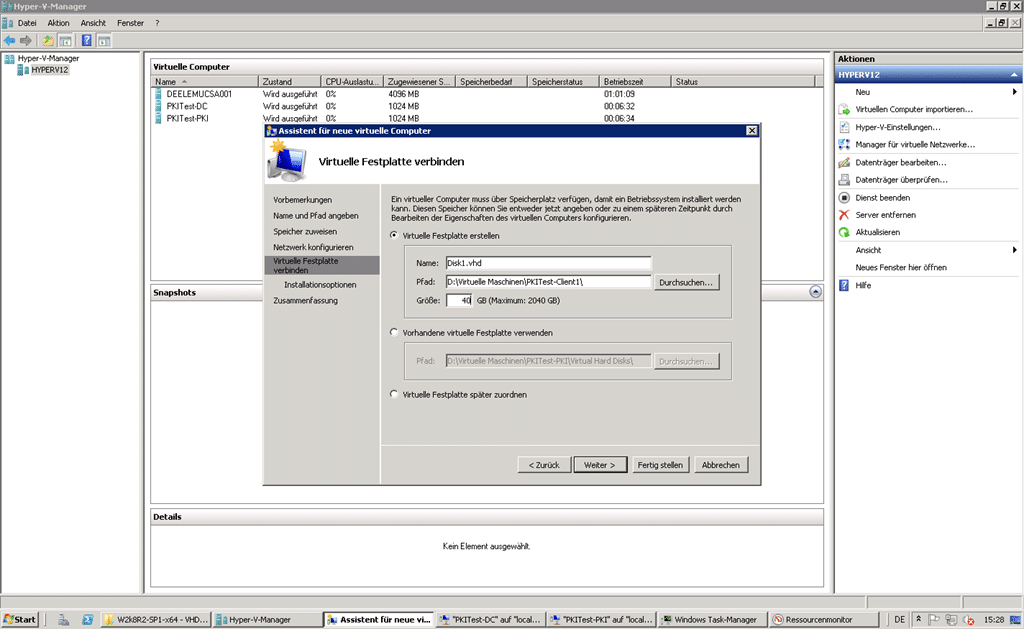Go to the Vorbemerkungen wizard step

pos(302,200)
